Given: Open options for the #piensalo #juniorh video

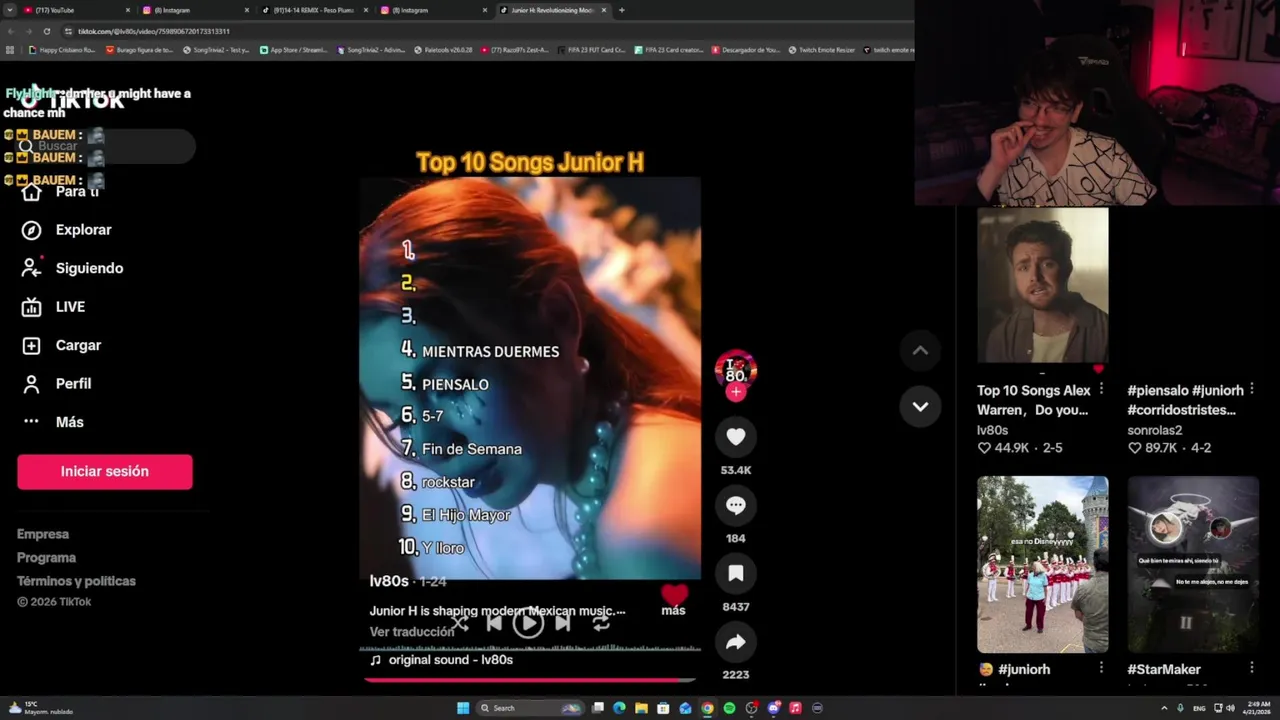Looking at the screenshot, I should (1252, 389).
